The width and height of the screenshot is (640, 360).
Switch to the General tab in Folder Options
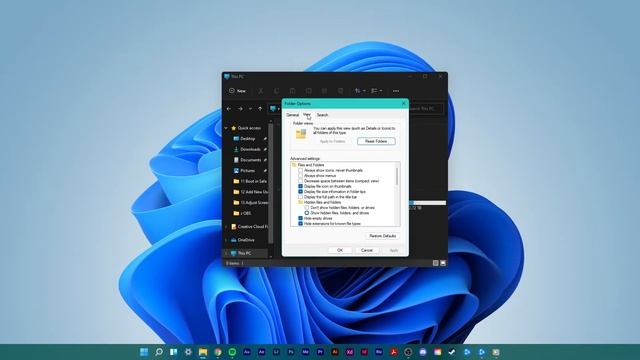tap(293, 115)
